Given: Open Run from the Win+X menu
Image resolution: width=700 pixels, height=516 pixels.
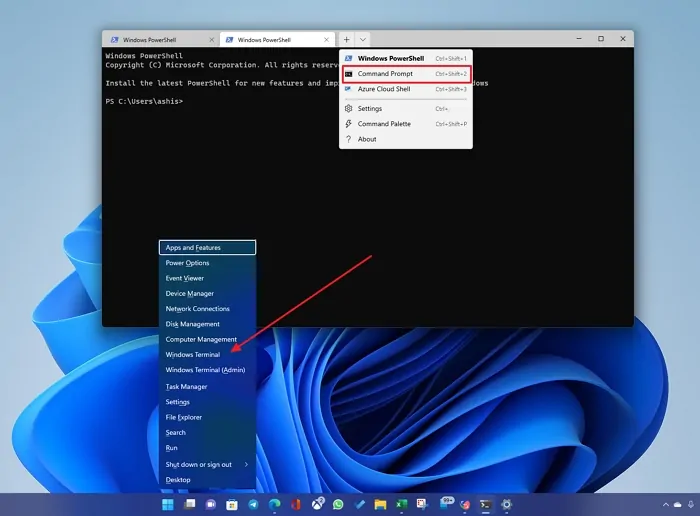Looking at the screenshot, I should pos(207,448).
